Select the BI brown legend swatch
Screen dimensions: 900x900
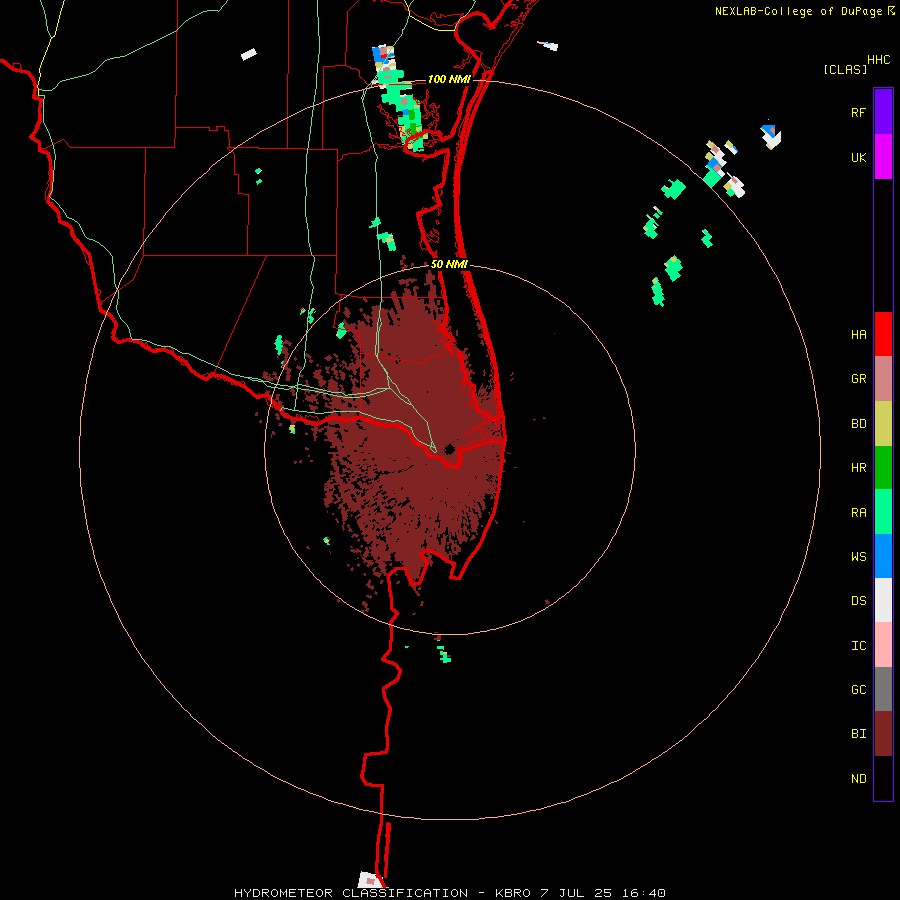click(x=883, y=734)
